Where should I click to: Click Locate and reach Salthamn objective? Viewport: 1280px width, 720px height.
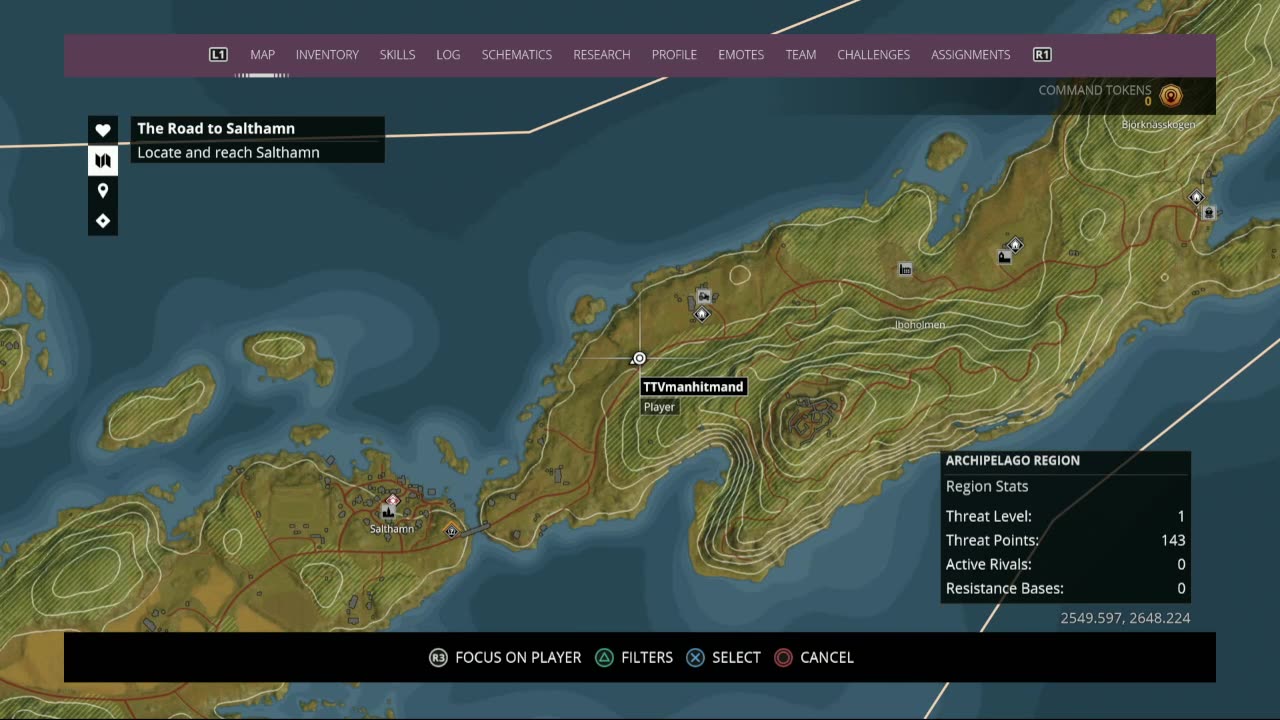click(x=228, y=153)
